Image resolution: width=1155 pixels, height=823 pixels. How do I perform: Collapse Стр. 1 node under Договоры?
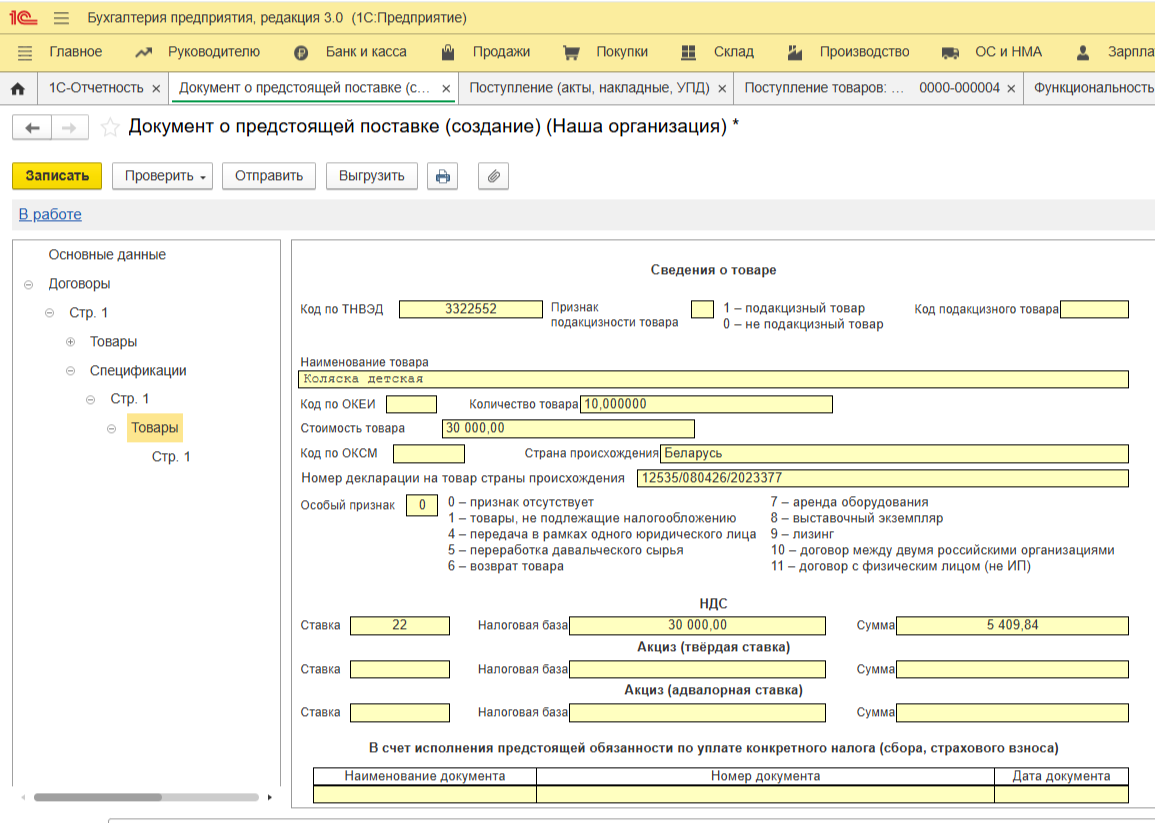point(49,313)
